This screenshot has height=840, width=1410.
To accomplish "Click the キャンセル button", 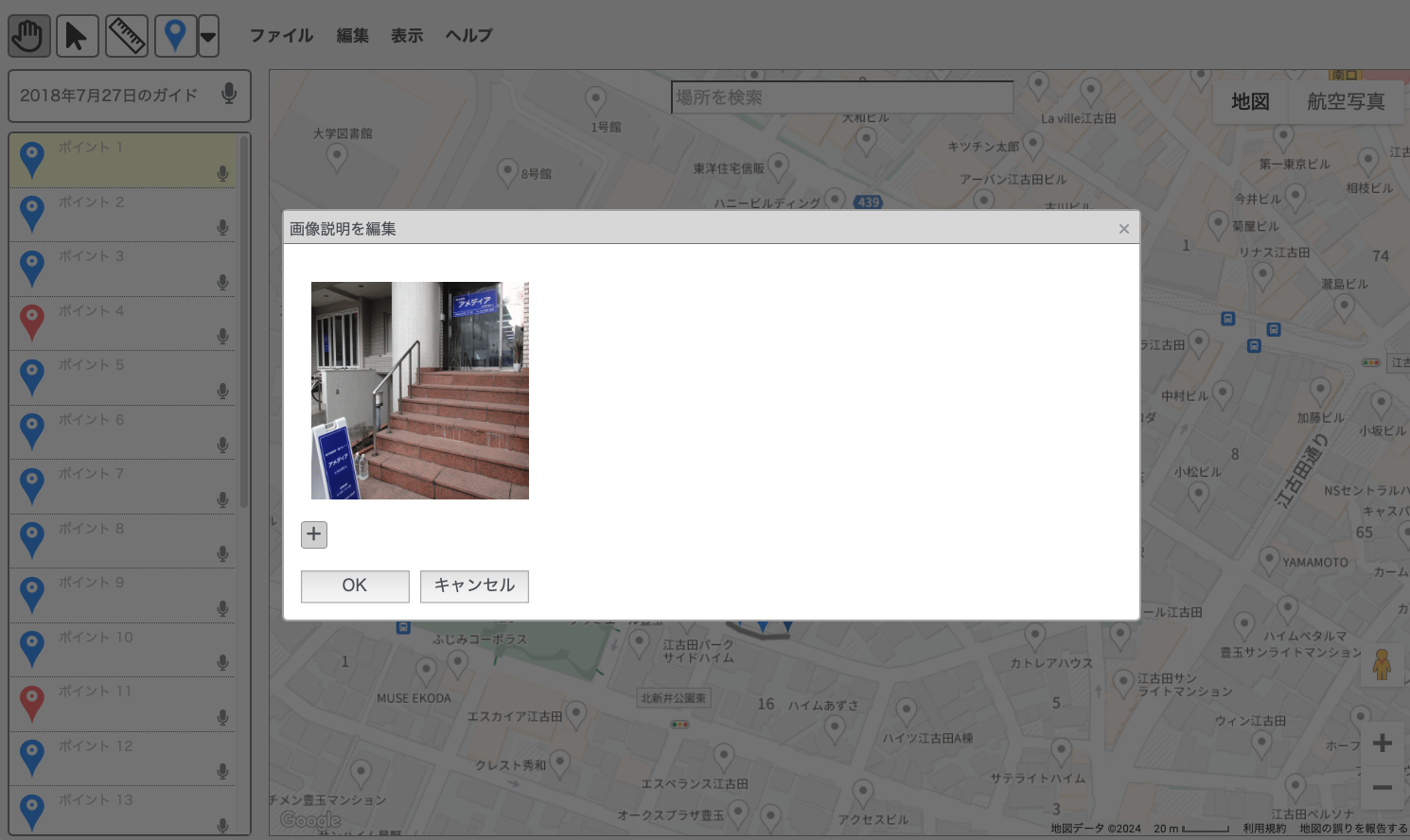I will pyautogui.click(x=474, y=586).
